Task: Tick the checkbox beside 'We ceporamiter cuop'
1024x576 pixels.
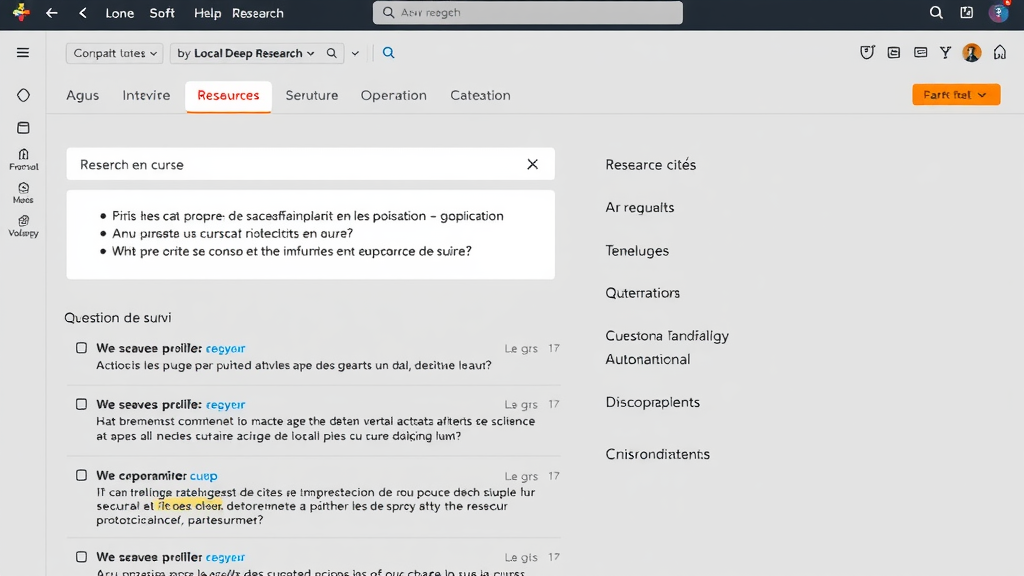Action: coord(81,475)
